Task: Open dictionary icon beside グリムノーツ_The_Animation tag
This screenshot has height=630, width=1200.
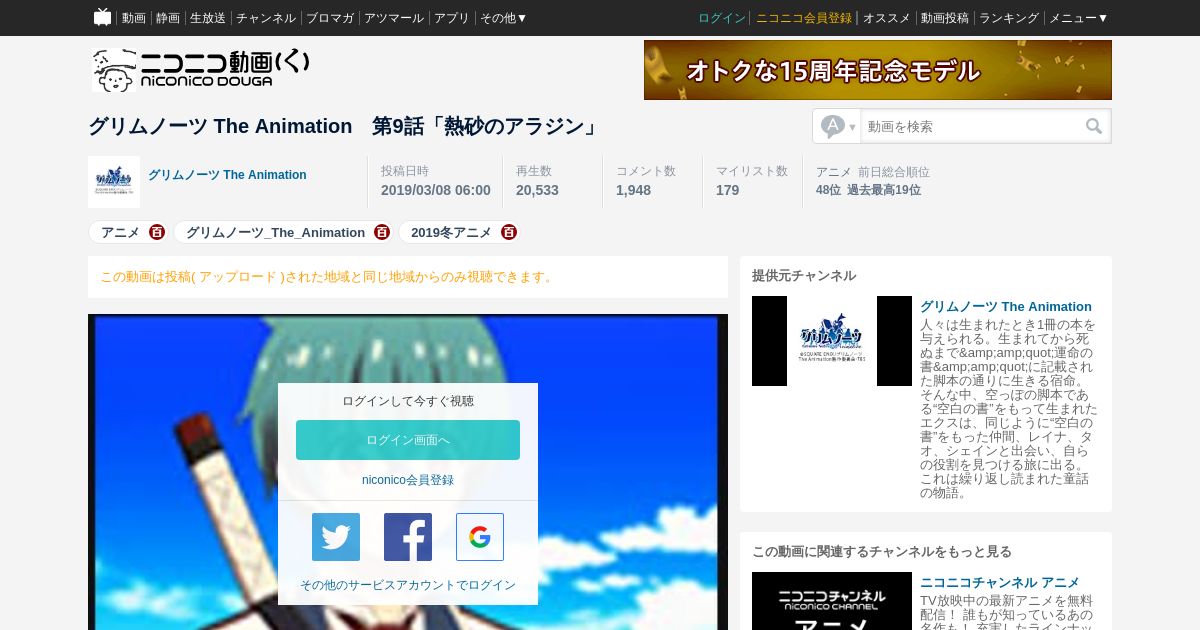Action: pyautogui.click(x=382, y=232)
